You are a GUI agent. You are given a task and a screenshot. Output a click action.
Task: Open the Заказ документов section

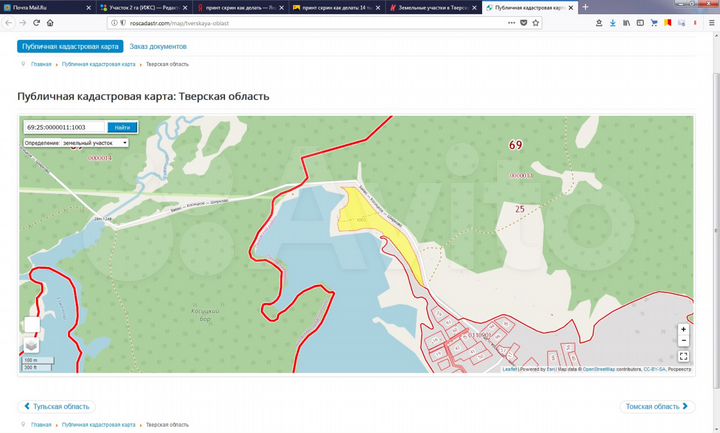click(158, 46)
